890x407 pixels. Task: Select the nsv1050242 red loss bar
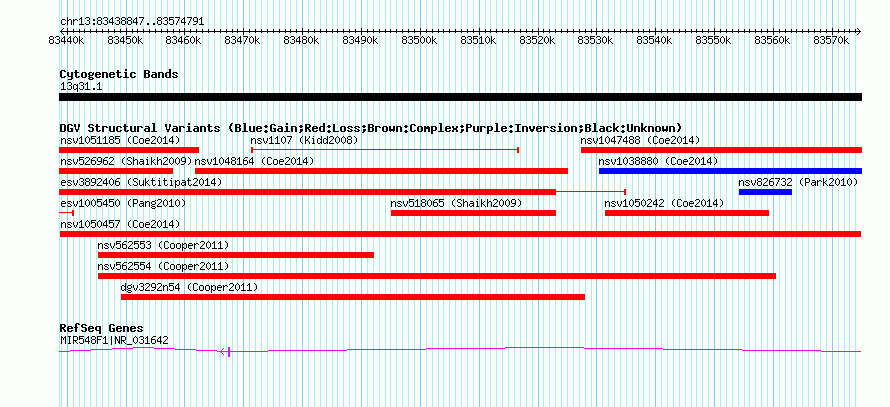[687, 213]
